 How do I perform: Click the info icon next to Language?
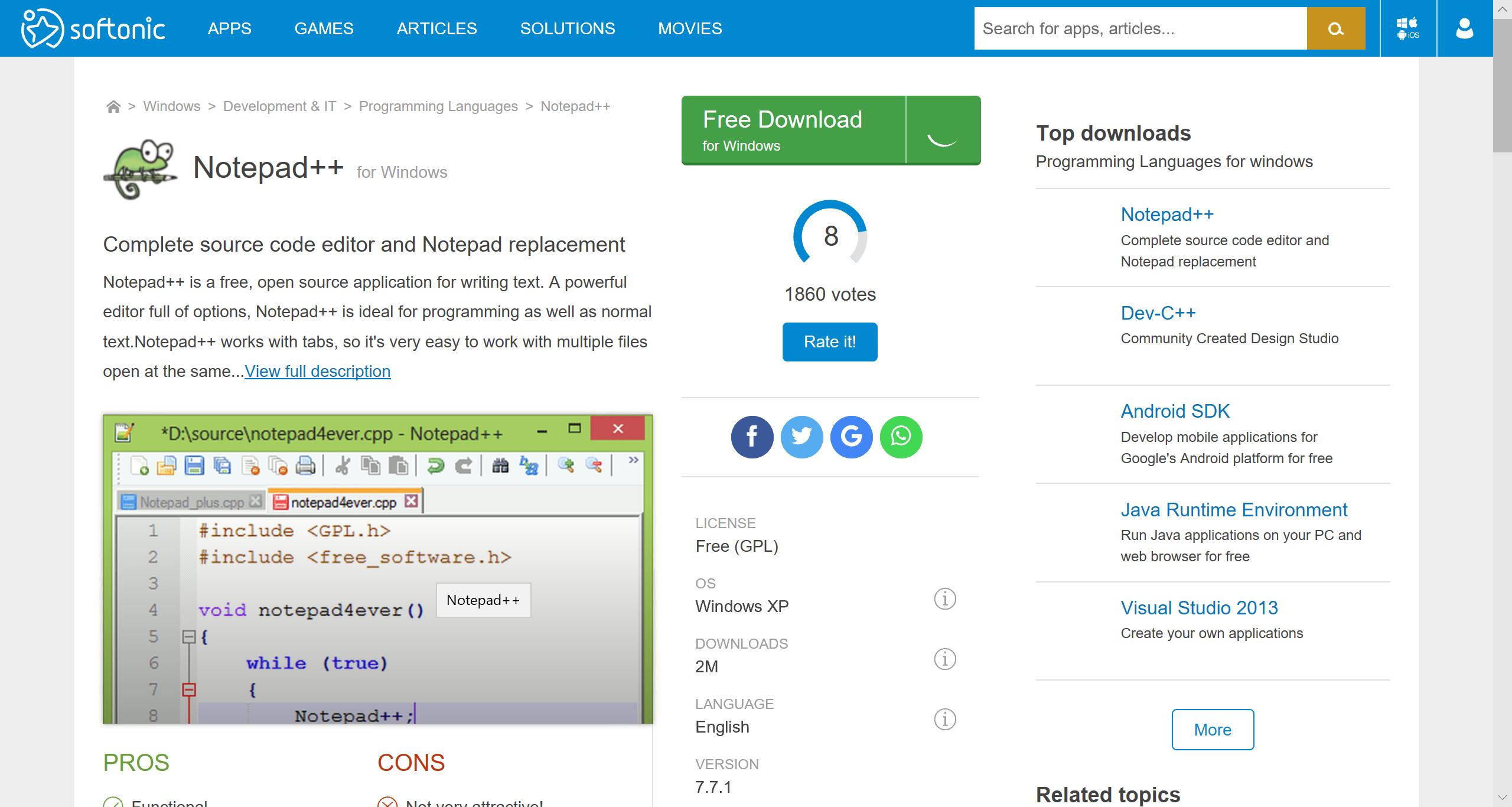(944, 719)
